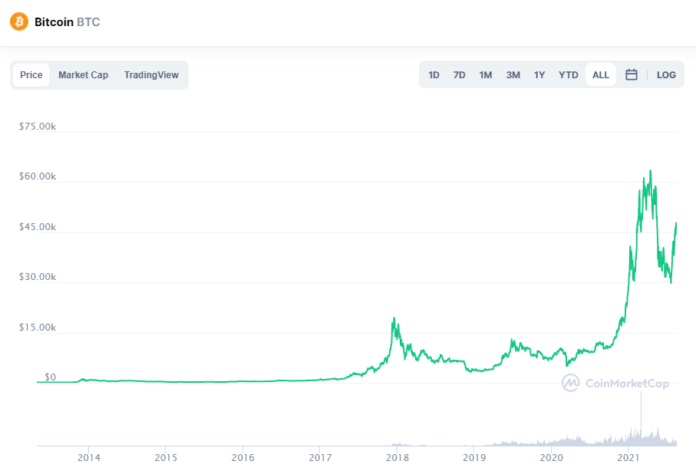Viewport: 696px width, 471px height.
Task: Click the orange Bitcoin logo icon
Action: 20,21
